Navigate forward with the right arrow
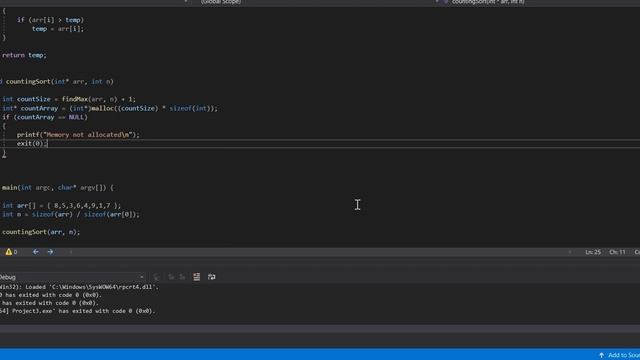 tap(50, 252)
